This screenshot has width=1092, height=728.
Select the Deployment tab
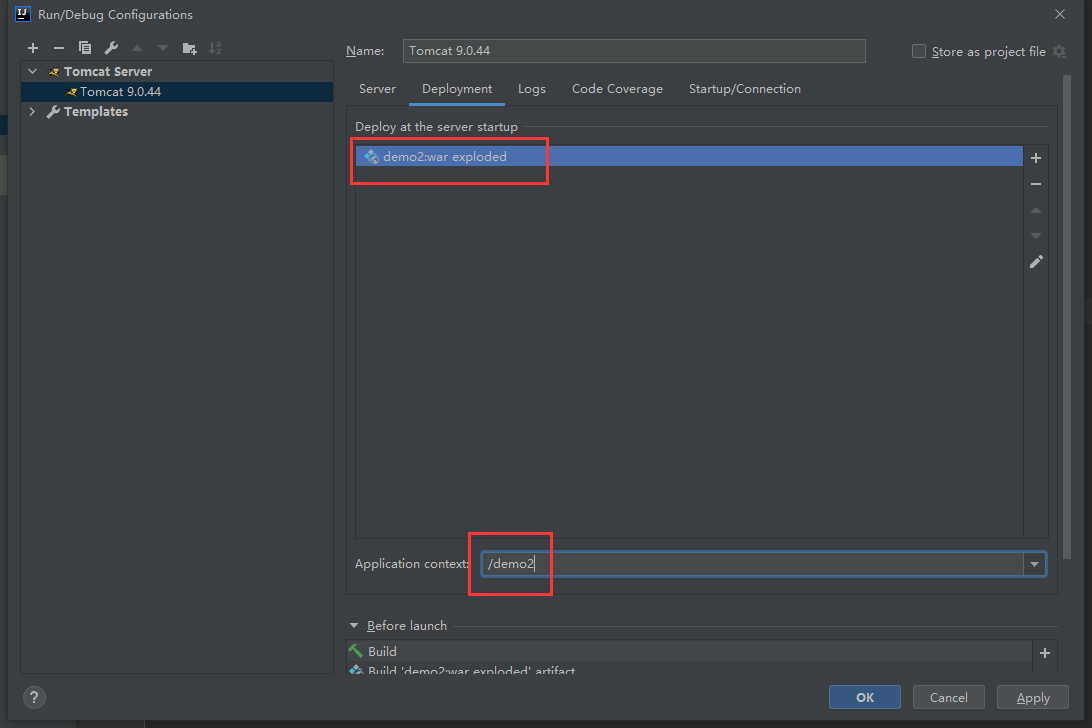457,89
